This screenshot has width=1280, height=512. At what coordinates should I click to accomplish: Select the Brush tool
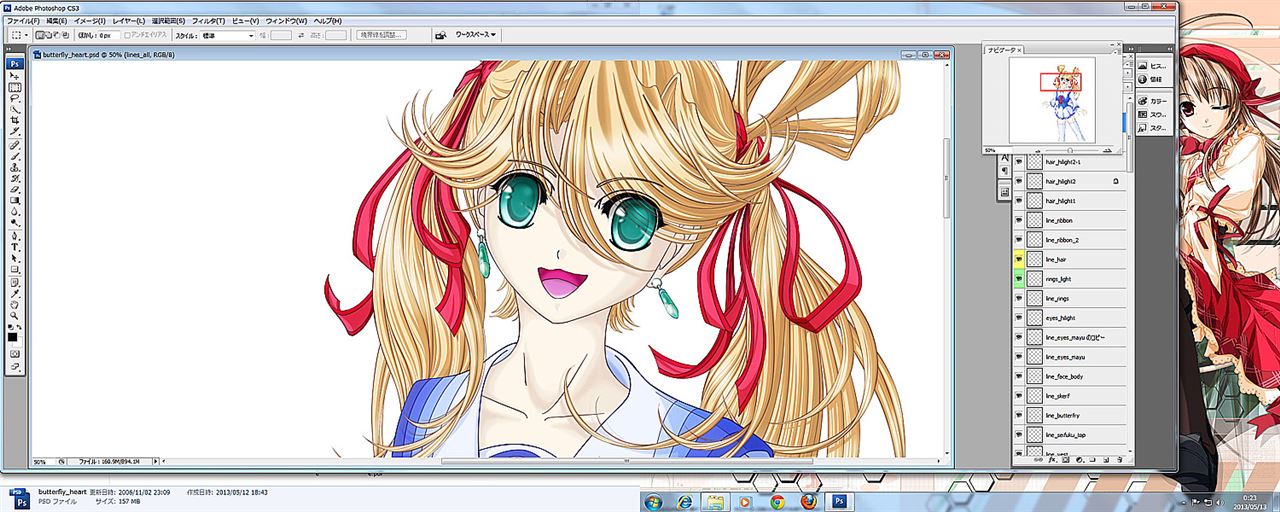click(x=15, y=156)
